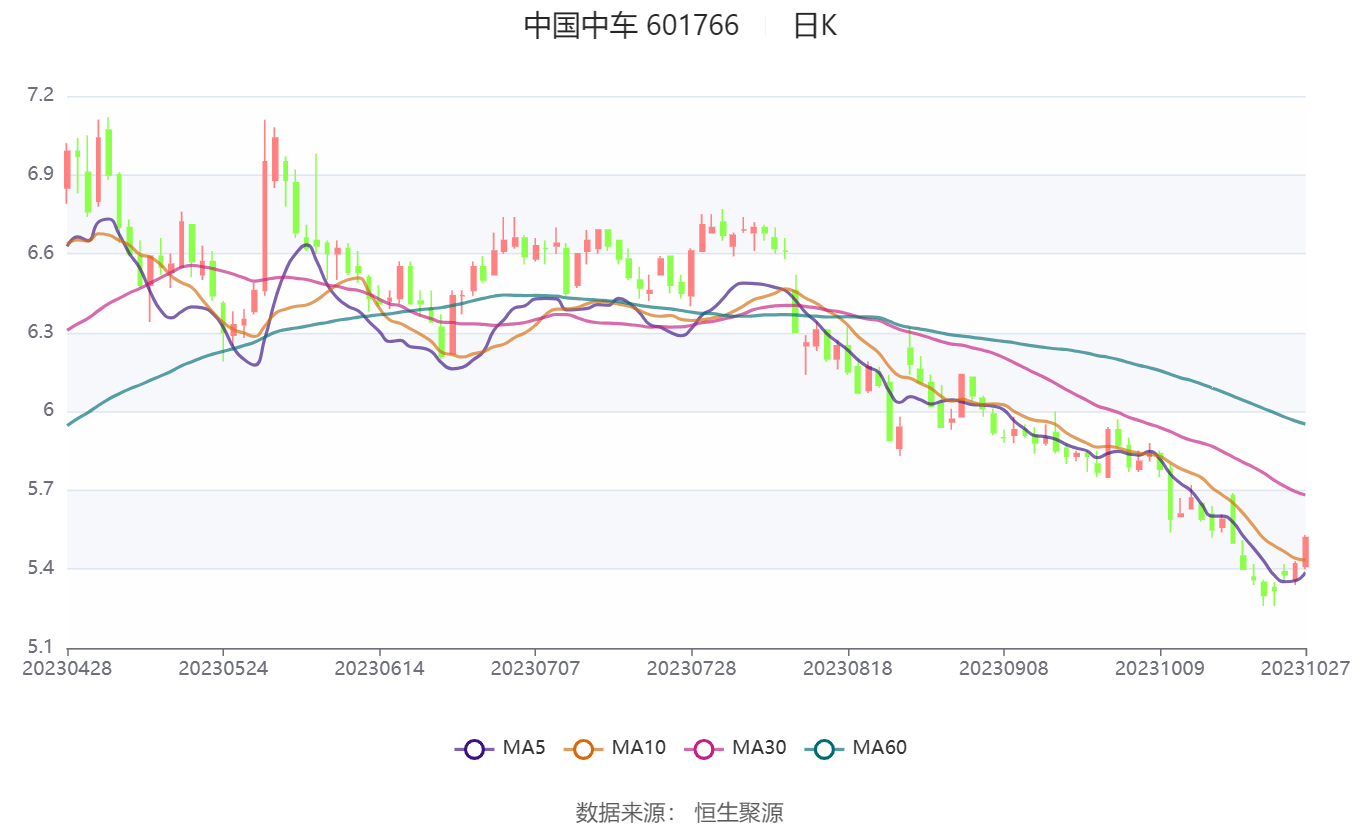This screenshot has width=1360, height=828.
Task: Click the 恒生聚源 data source text
Action: pos(739,812)
